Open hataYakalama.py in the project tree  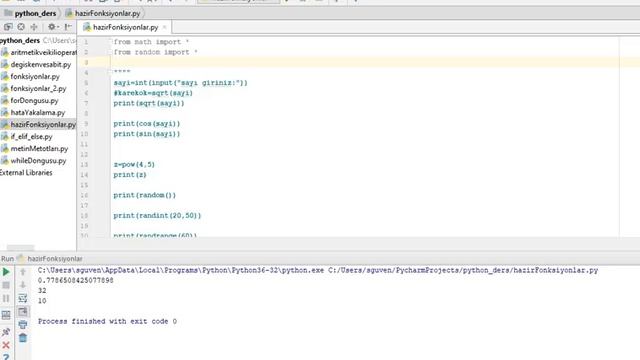pos(38,113)
